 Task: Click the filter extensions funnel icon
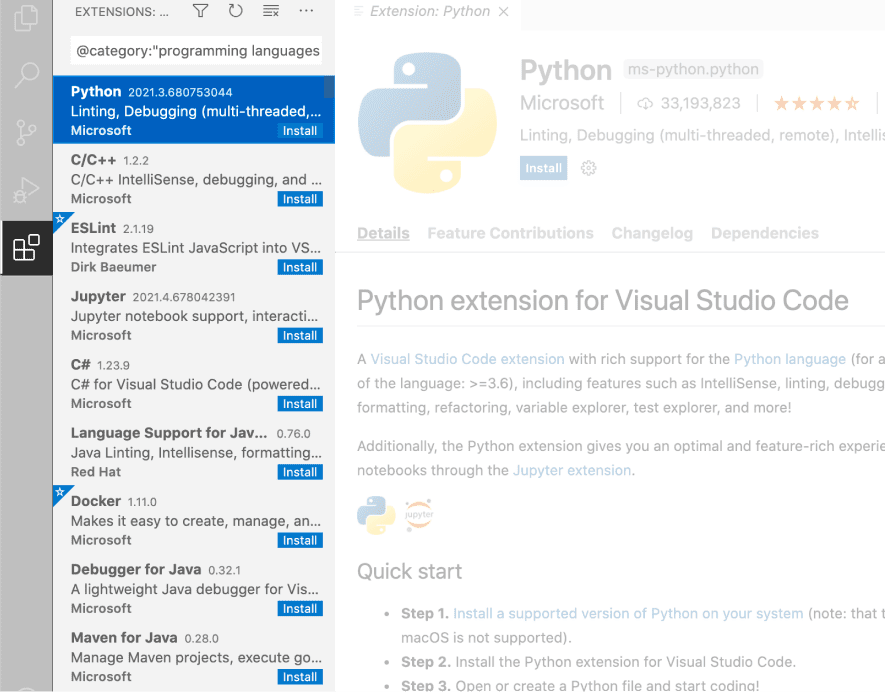pos(200,11)
